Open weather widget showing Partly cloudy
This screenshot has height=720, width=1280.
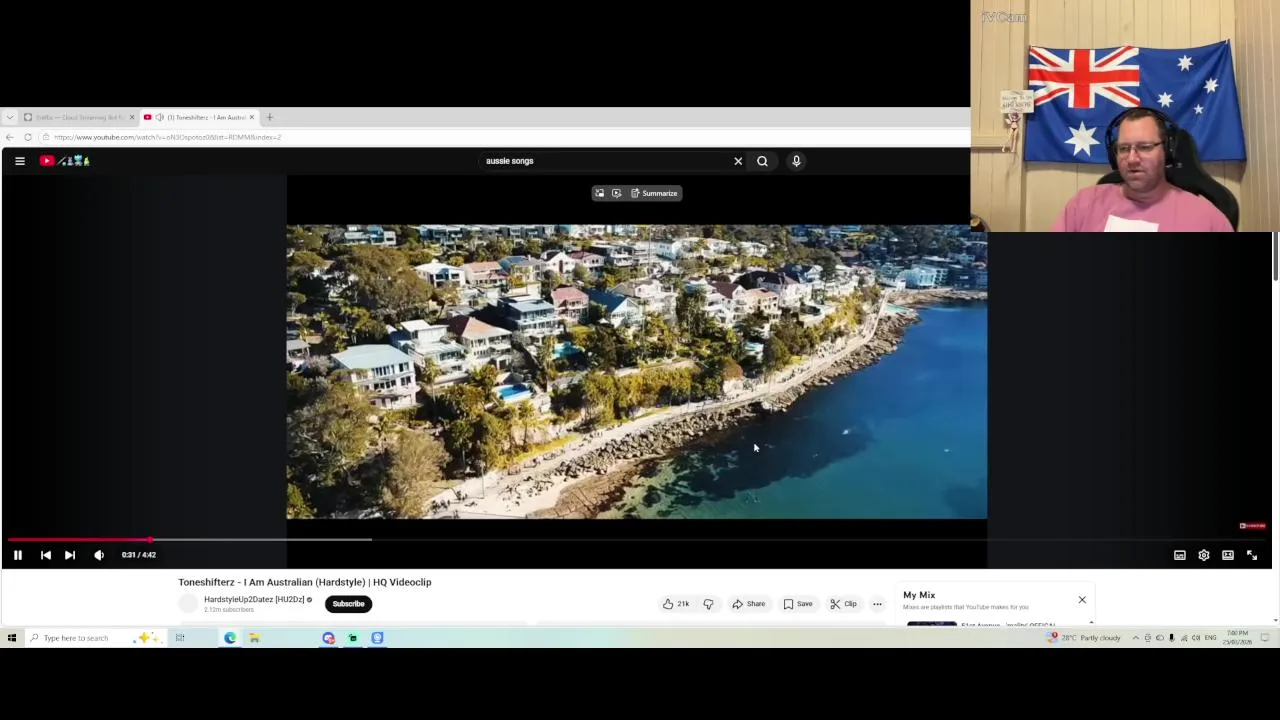pyautogui.click(x=1085, y=638)
